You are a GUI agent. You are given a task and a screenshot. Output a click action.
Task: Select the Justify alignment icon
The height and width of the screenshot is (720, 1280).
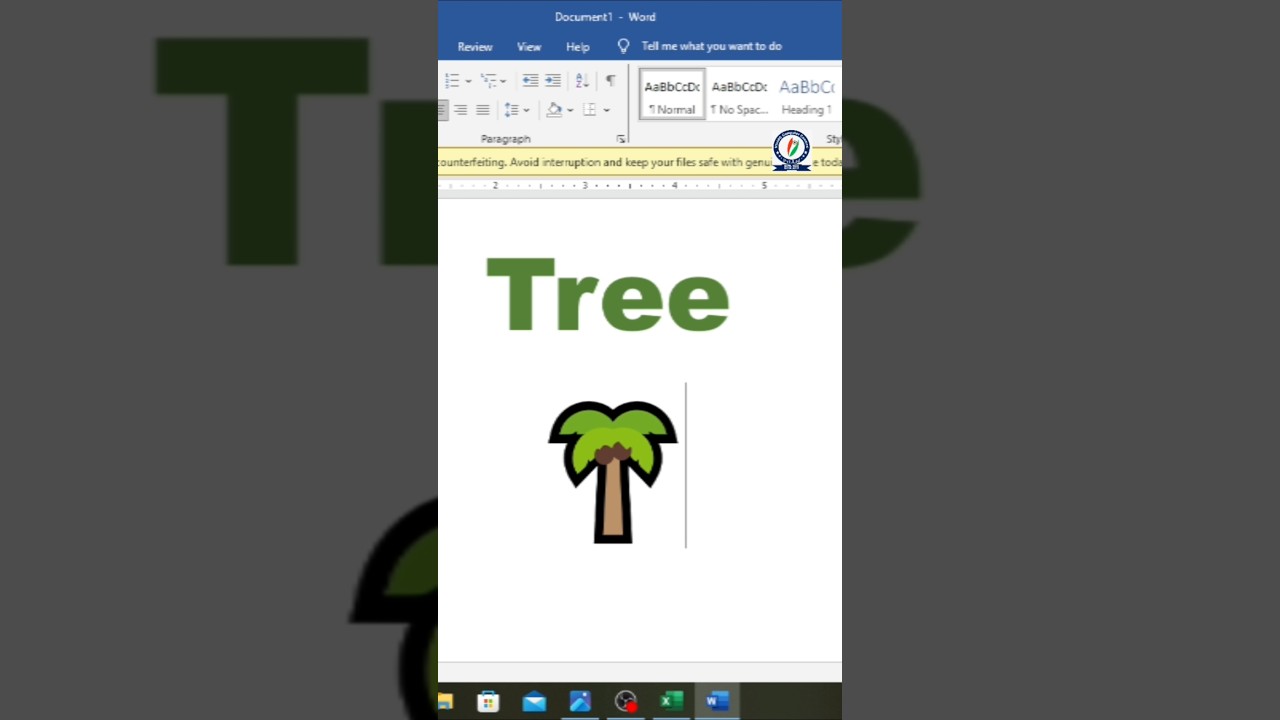482,110
